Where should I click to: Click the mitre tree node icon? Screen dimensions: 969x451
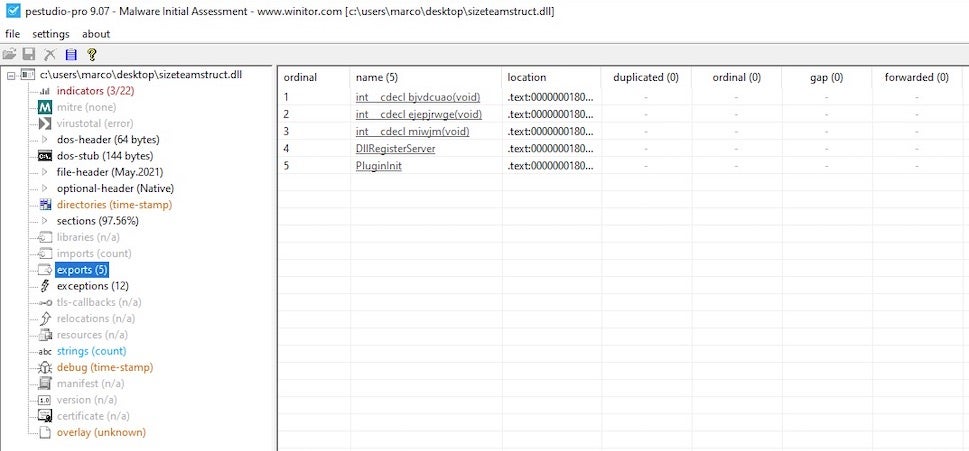click(44, 107)
